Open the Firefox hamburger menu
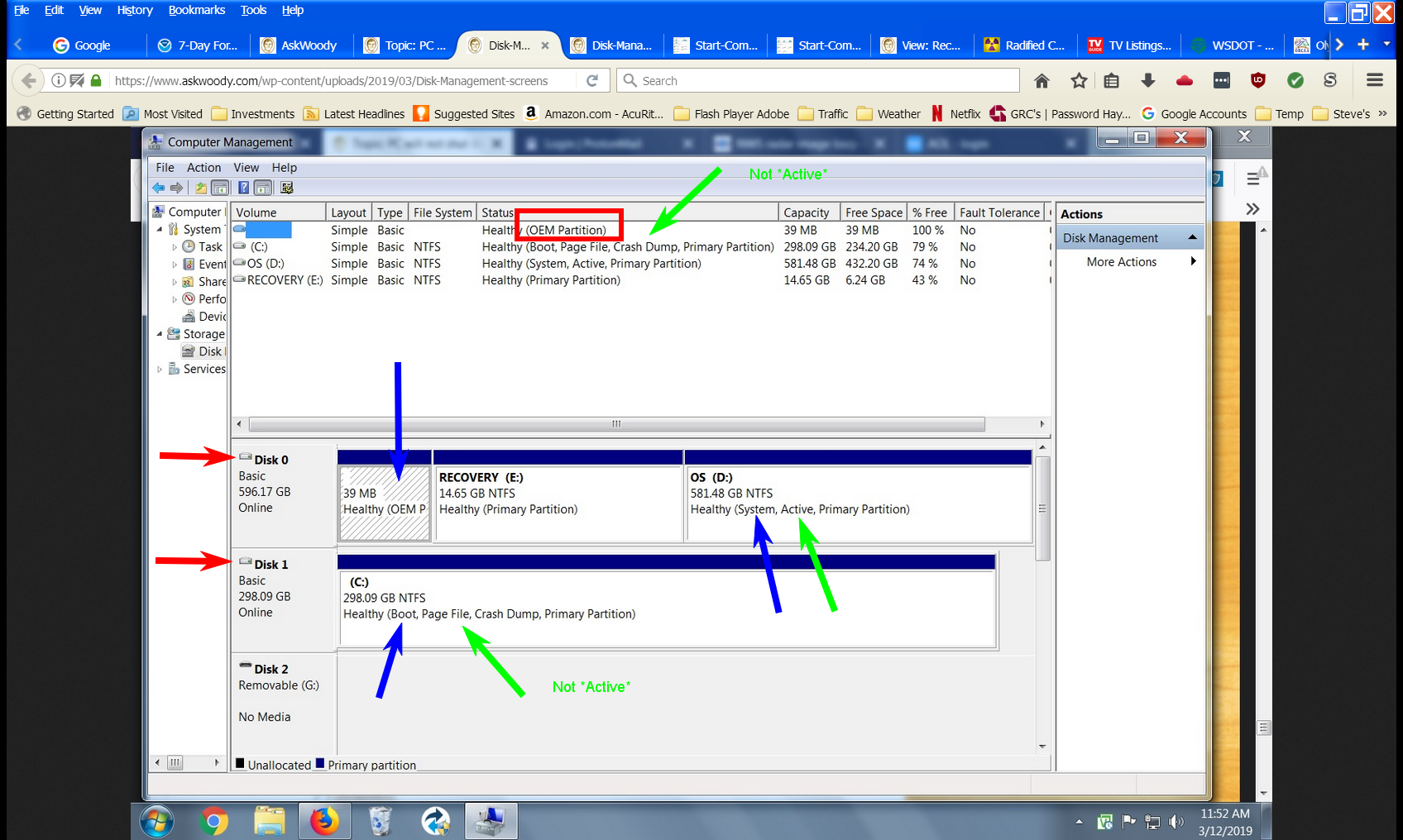This screenshot has width=1403, height=840. click(x=1374, y=80)
